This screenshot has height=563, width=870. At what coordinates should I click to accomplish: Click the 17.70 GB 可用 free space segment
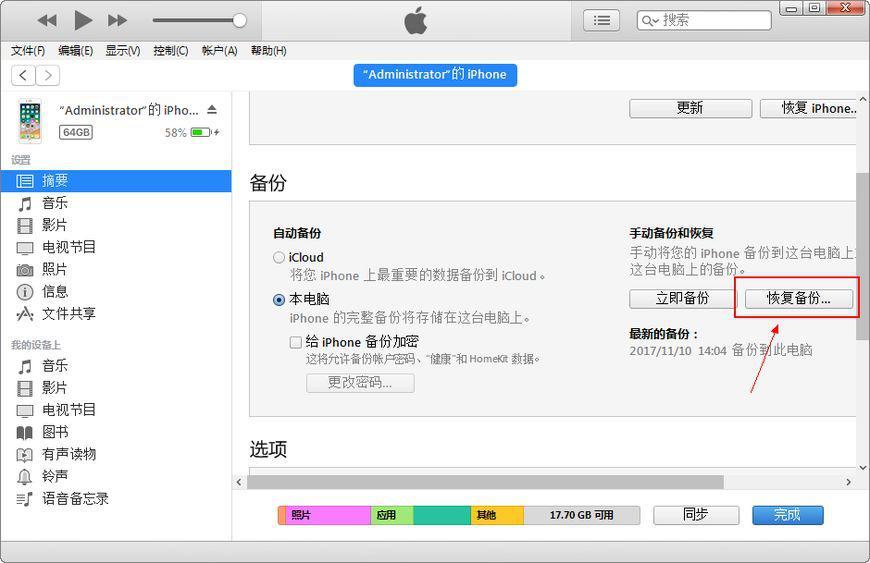pos(581,515)
